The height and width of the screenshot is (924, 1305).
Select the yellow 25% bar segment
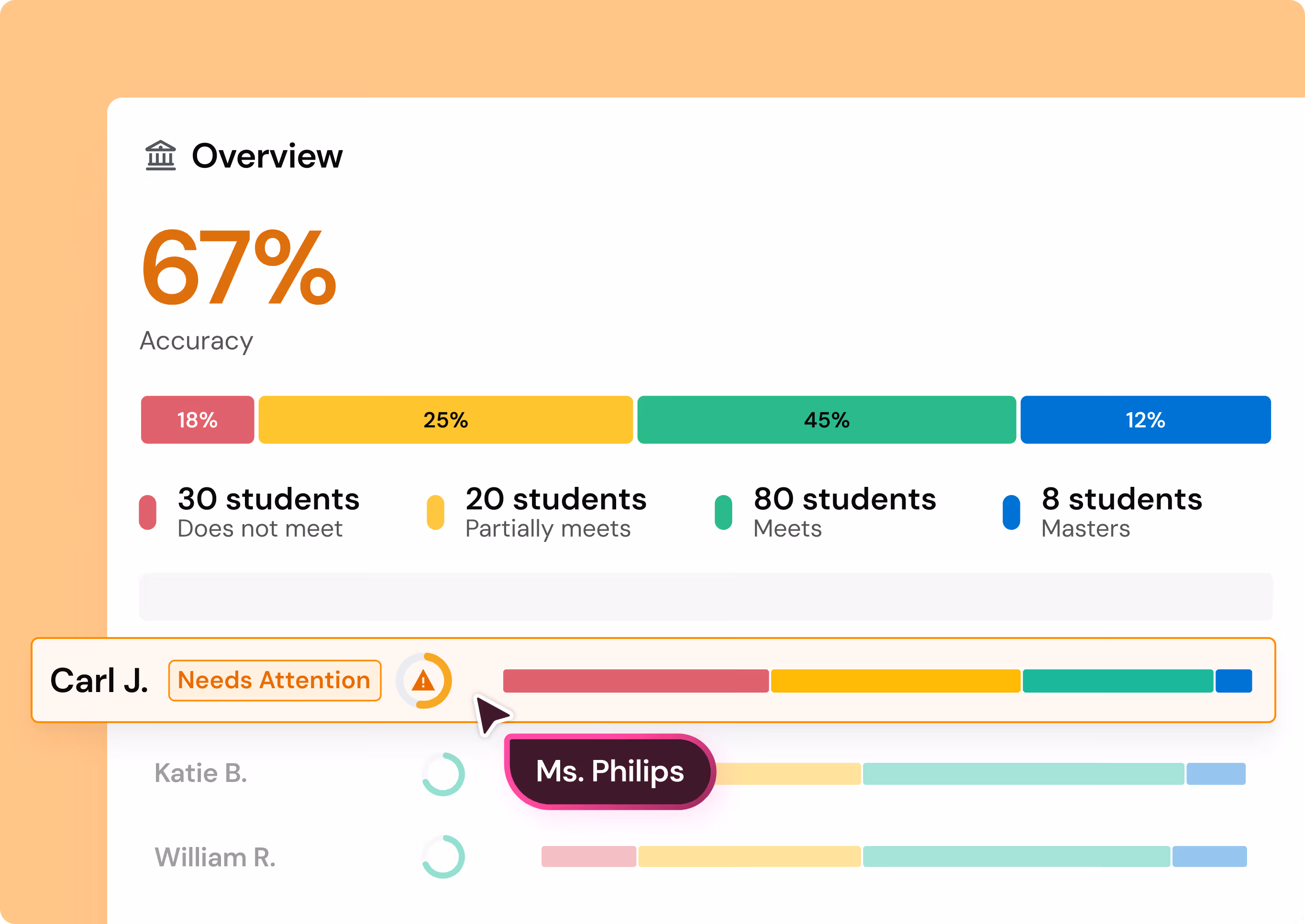click(446, 420)
